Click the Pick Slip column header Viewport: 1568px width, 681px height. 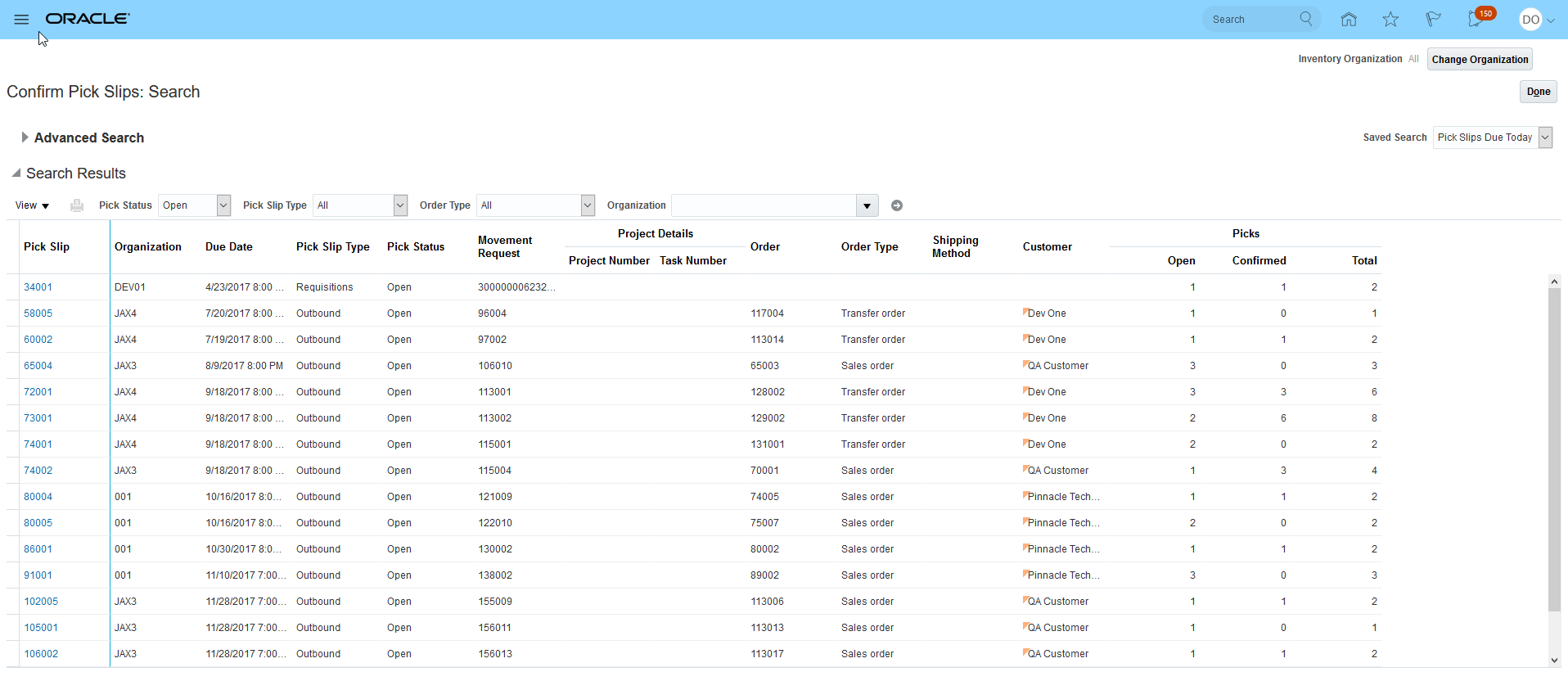click(47, 246)
